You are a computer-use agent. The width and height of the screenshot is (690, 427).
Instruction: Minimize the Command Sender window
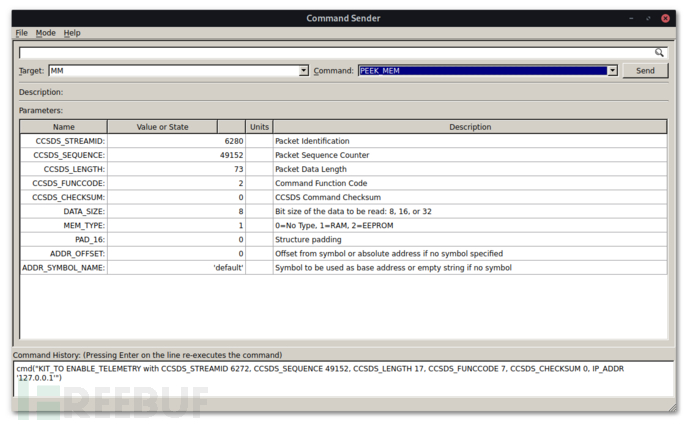point(631,18)
